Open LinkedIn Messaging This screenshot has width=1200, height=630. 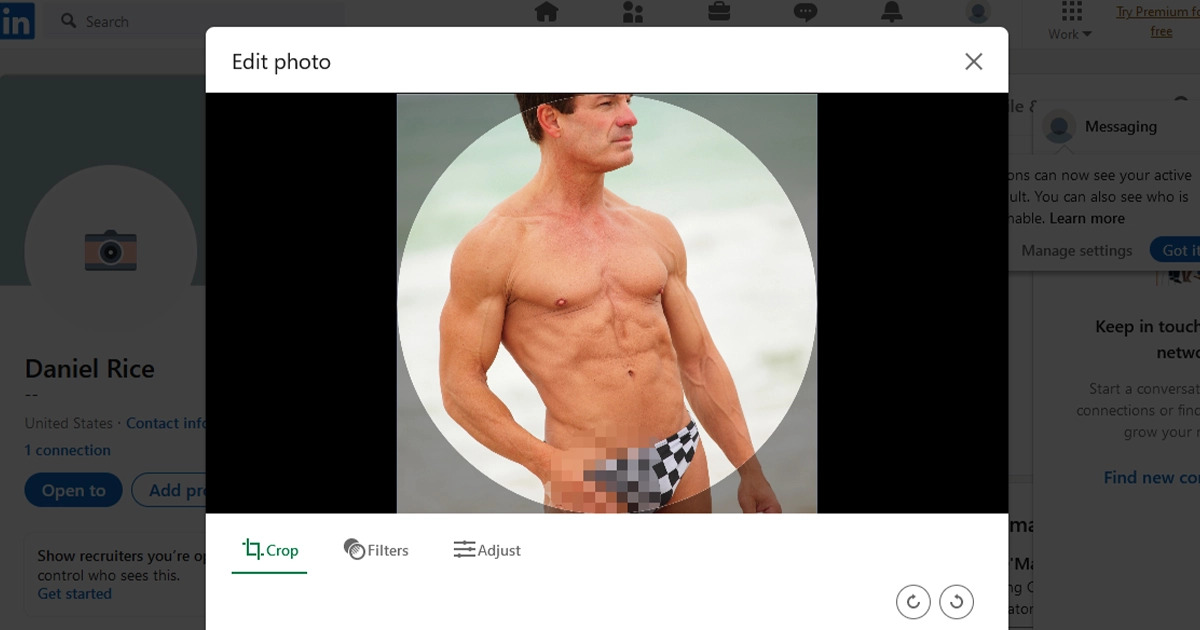(804, 14)
